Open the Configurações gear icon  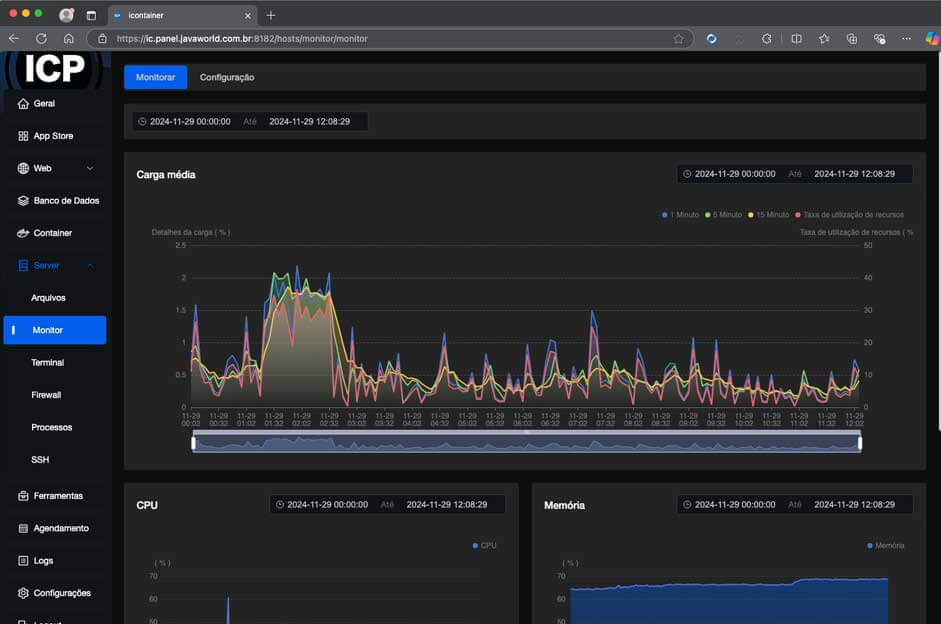(x=22, y=593)
